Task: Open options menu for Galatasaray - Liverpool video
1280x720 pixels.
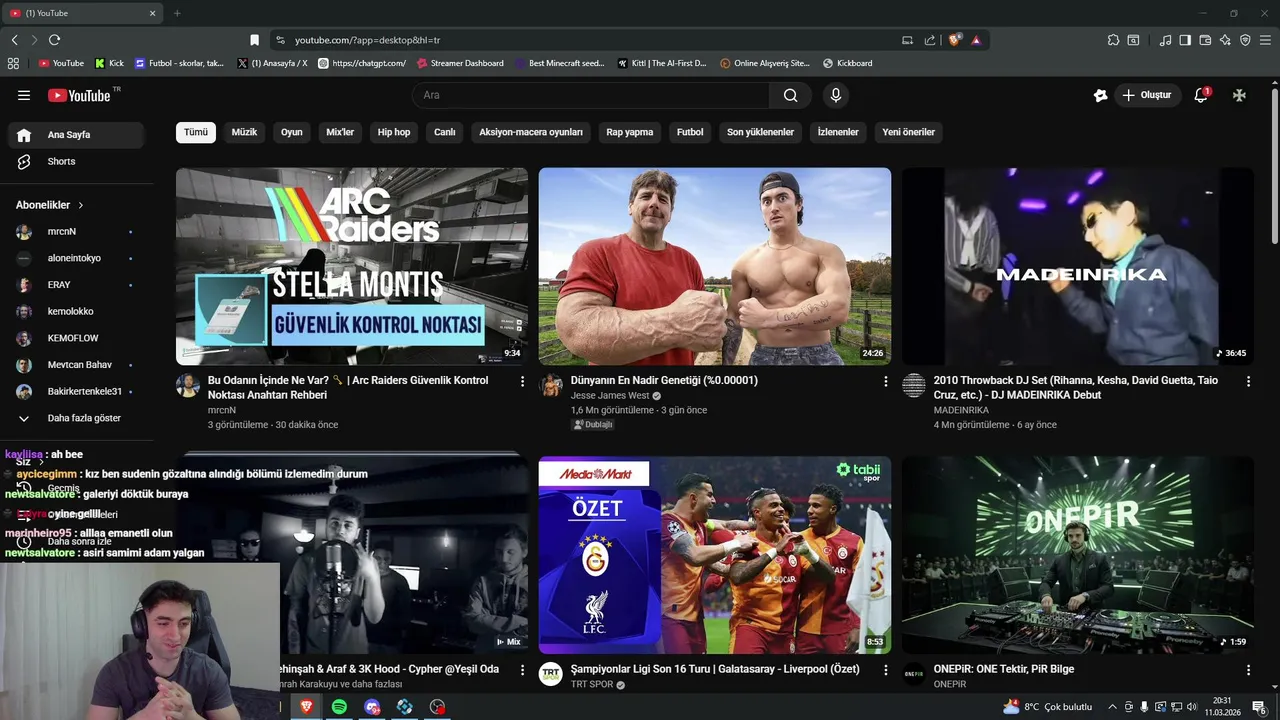Action: tap(885, 670)
